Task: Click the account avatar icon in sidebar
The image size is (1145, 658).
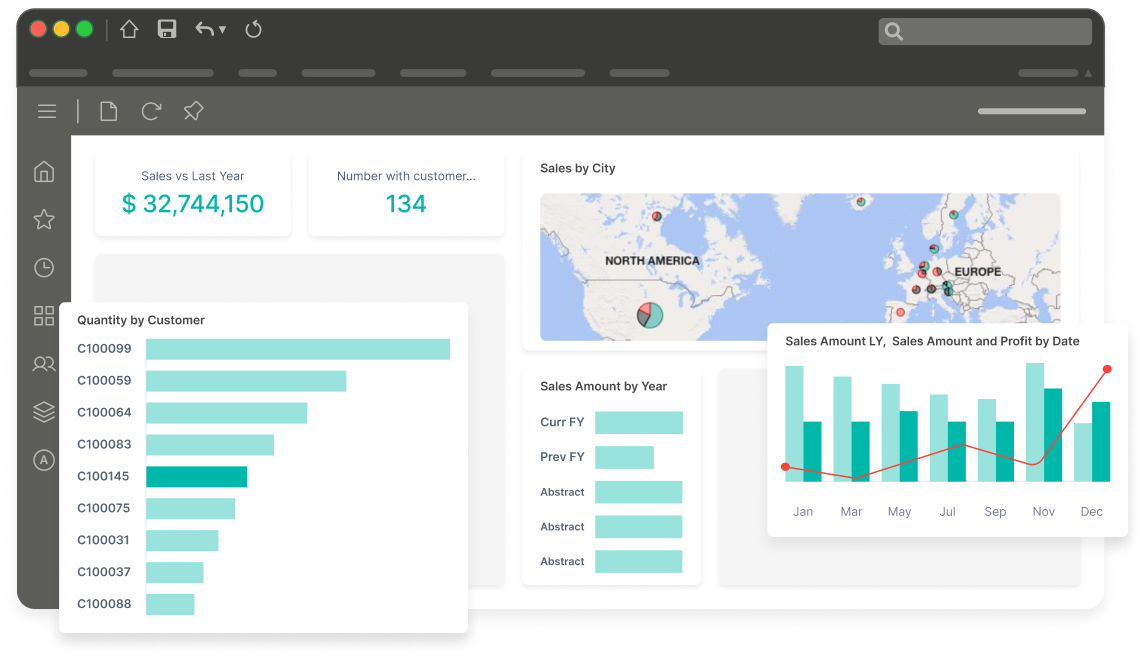Action: point(44,460)
